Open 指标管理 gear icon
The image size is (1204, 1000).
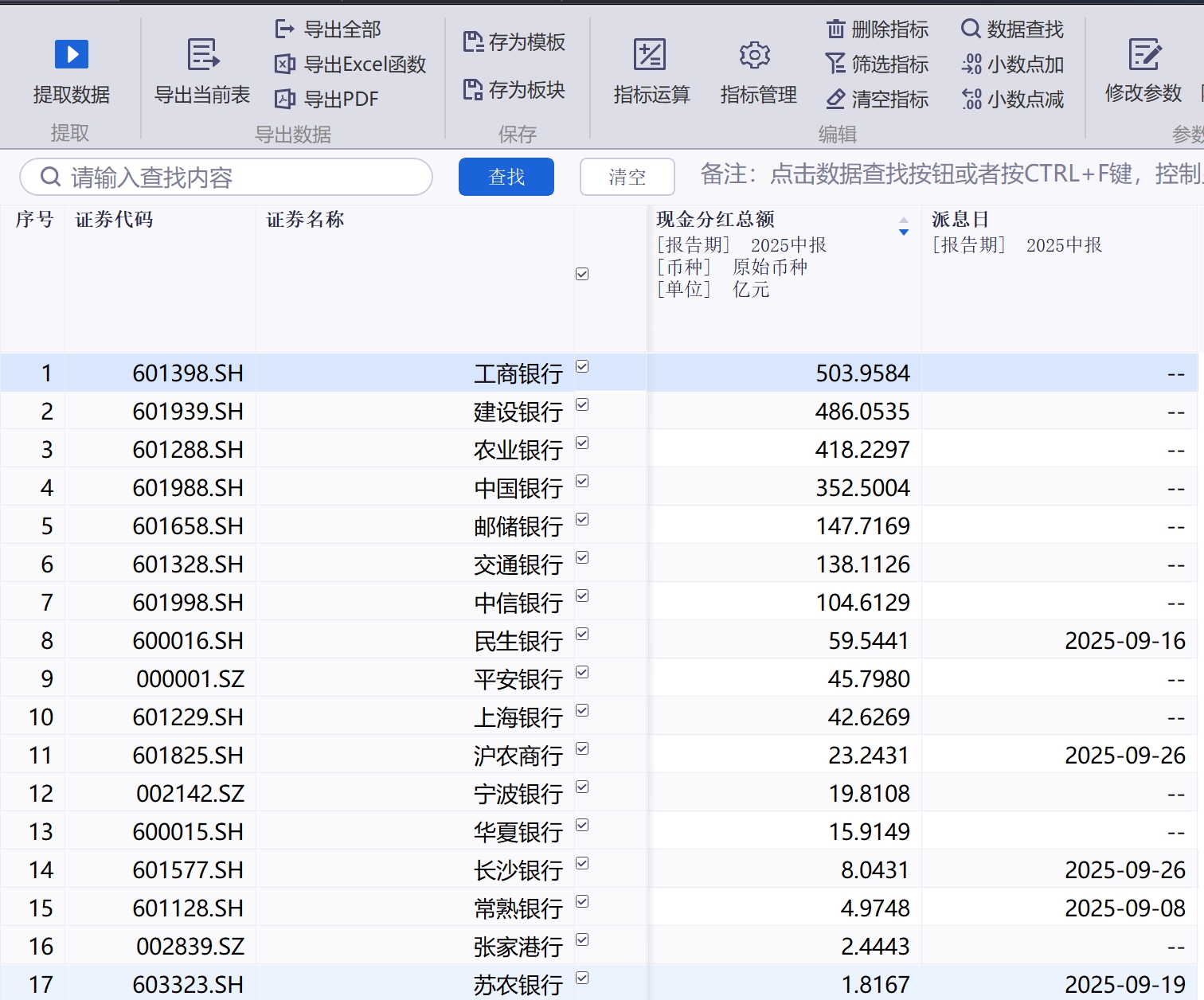pyautogui.click(x=755, y=55)
